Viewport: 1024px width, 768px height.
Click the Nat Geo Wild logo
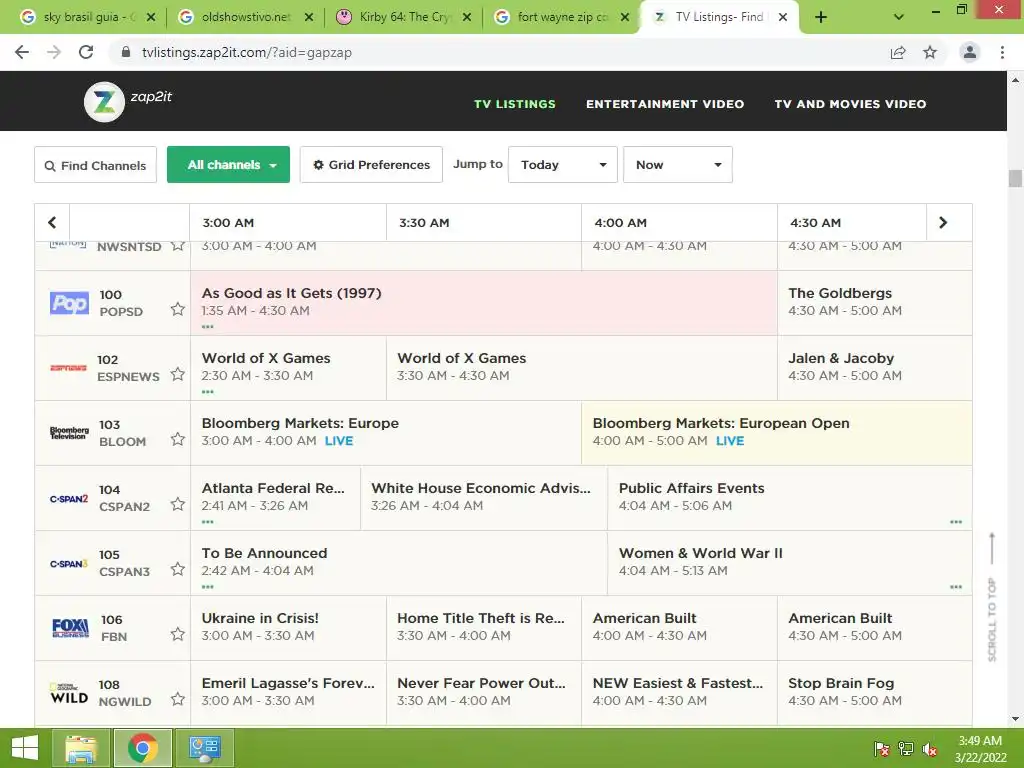[69, 694]
